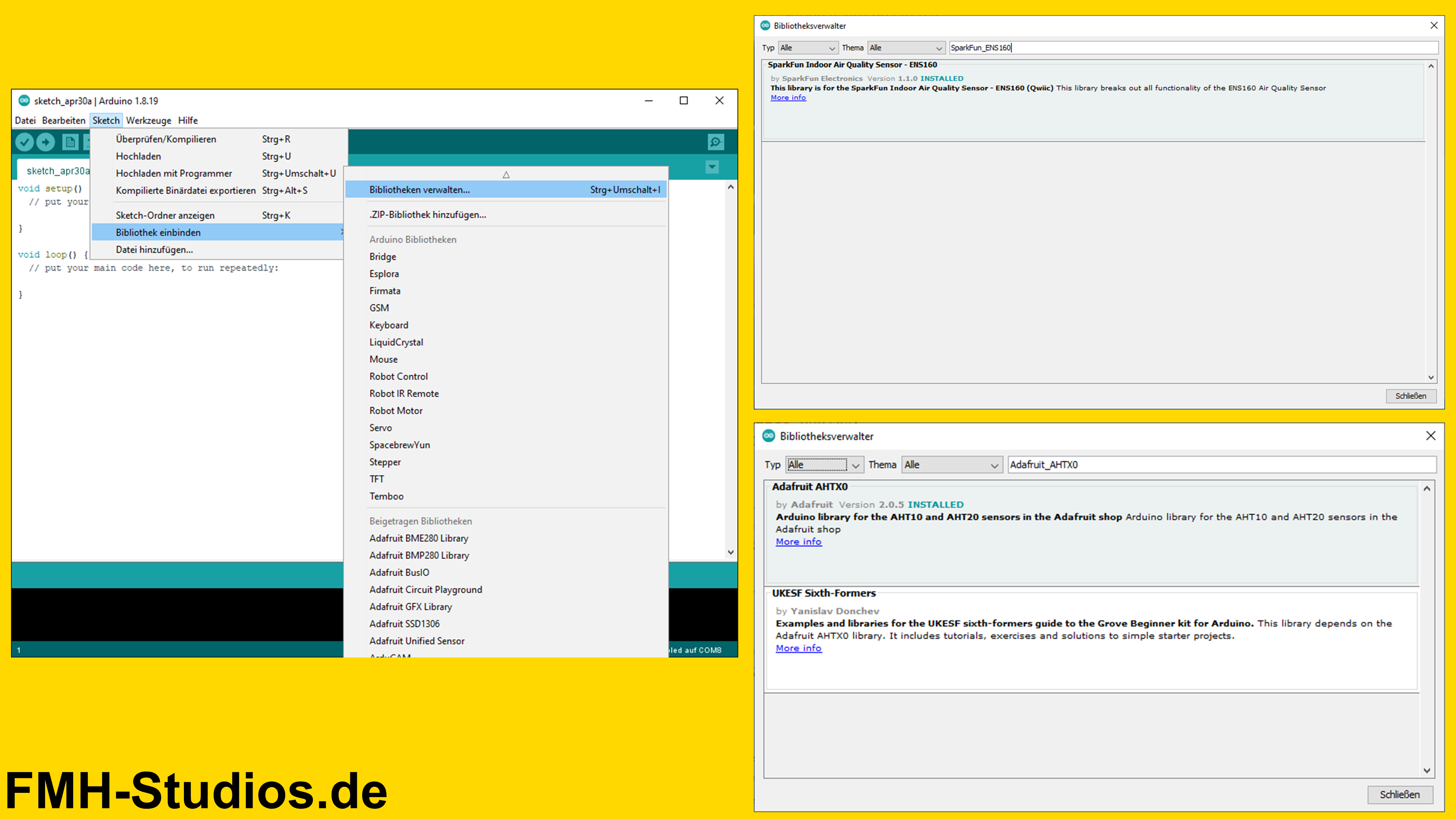Click search field containing Adafruit_AHTX0
Image resolution: width=1456 pixels, height=819 pixels.
click(x=1222, y=464)
